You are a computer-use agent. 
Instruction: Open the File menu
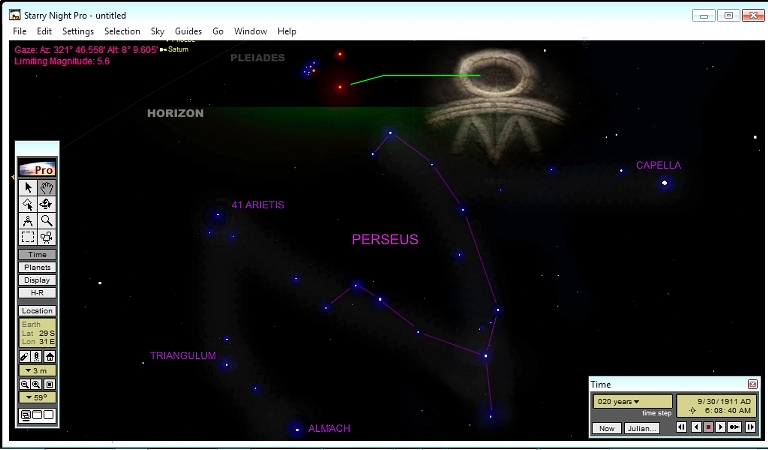[20, 31]
